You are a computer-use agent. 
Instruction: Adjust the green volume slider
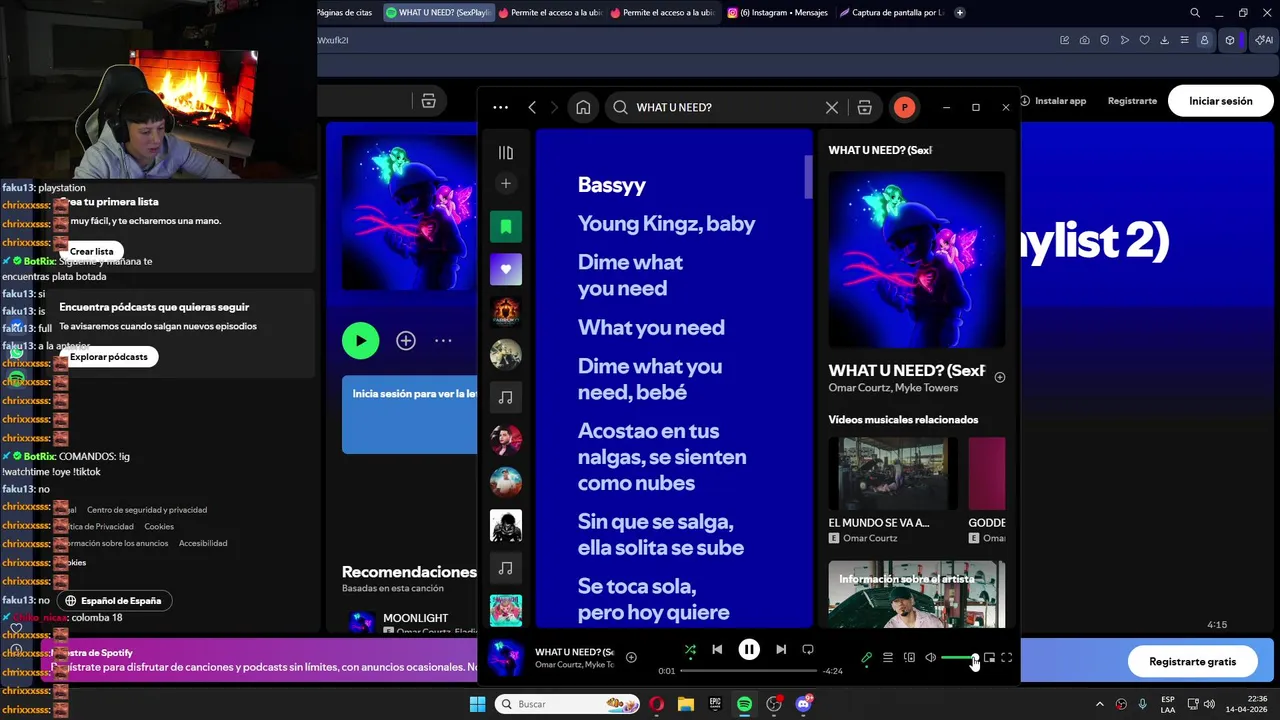(958, 657)
